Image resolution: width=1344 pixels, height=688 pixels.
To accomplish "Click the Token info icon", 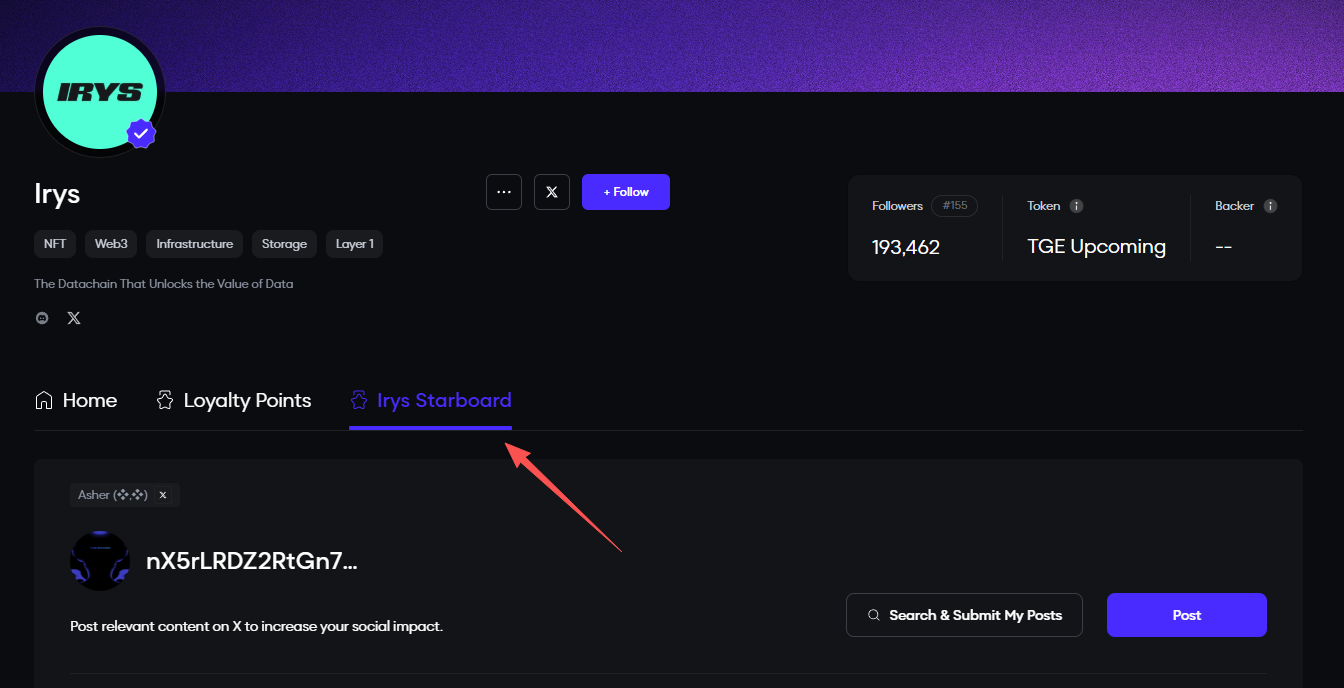I will click(x=1076, y=206).
